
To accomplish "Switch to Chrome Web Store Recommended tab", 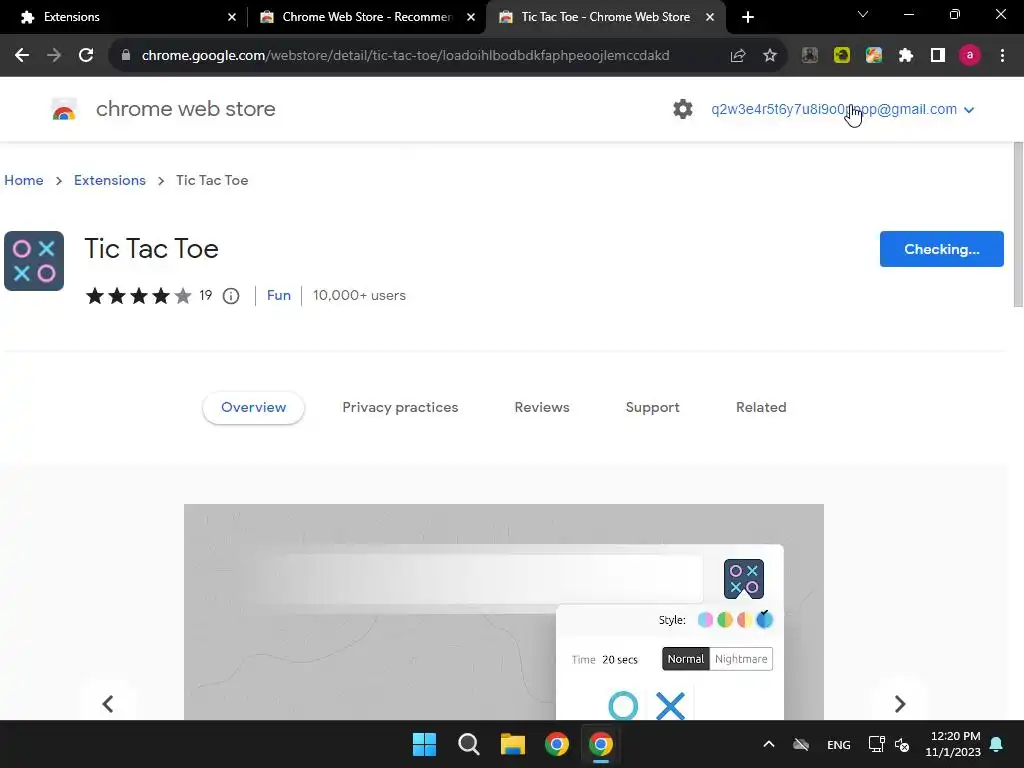I will 366,17.
